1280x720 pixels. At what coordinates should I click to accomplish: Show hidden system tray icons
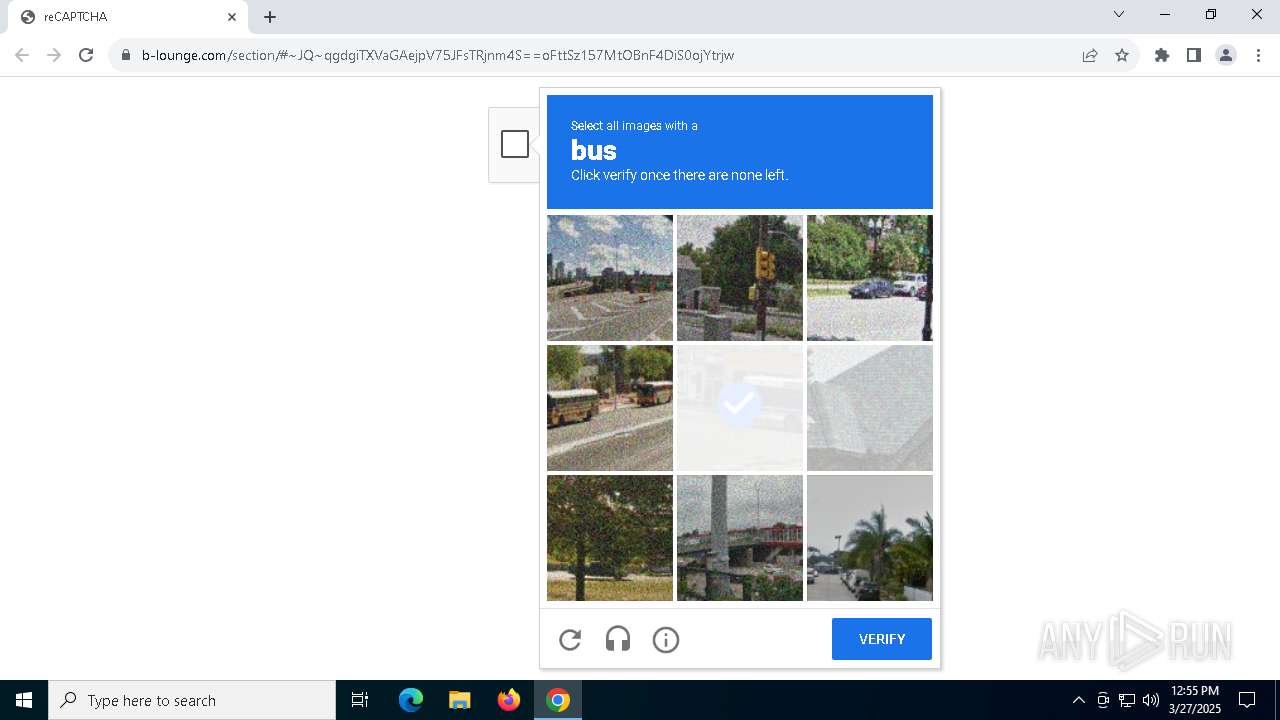[1078, 700]
